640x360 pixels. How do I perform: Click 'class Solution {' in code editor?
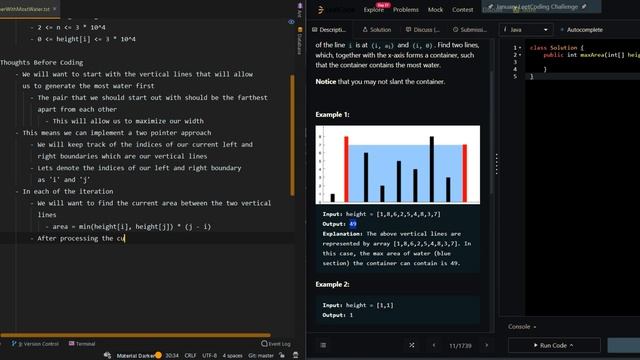point(557,48)
